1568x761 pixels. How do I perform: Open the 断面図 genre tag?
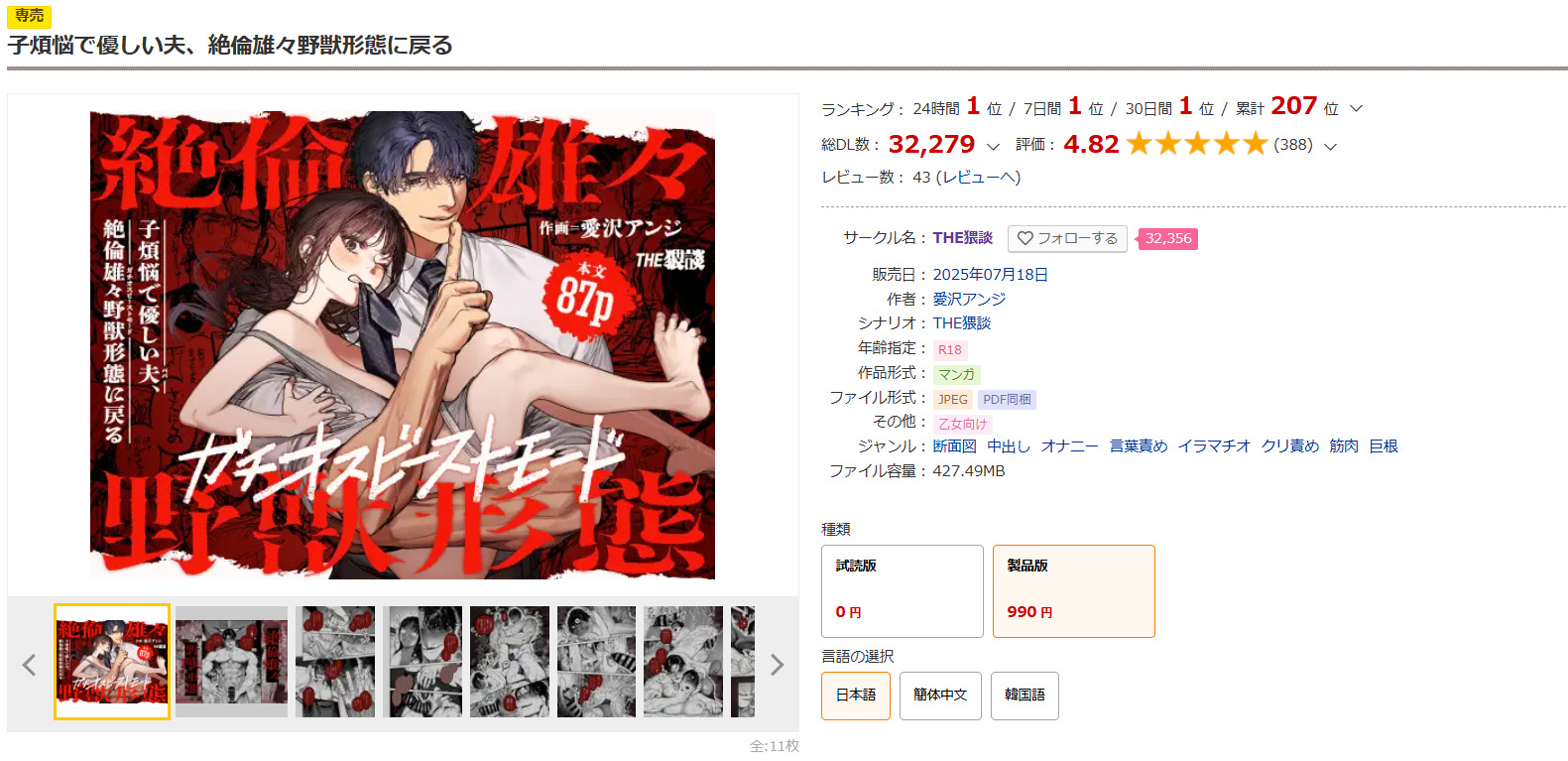[x=954, y=446]
